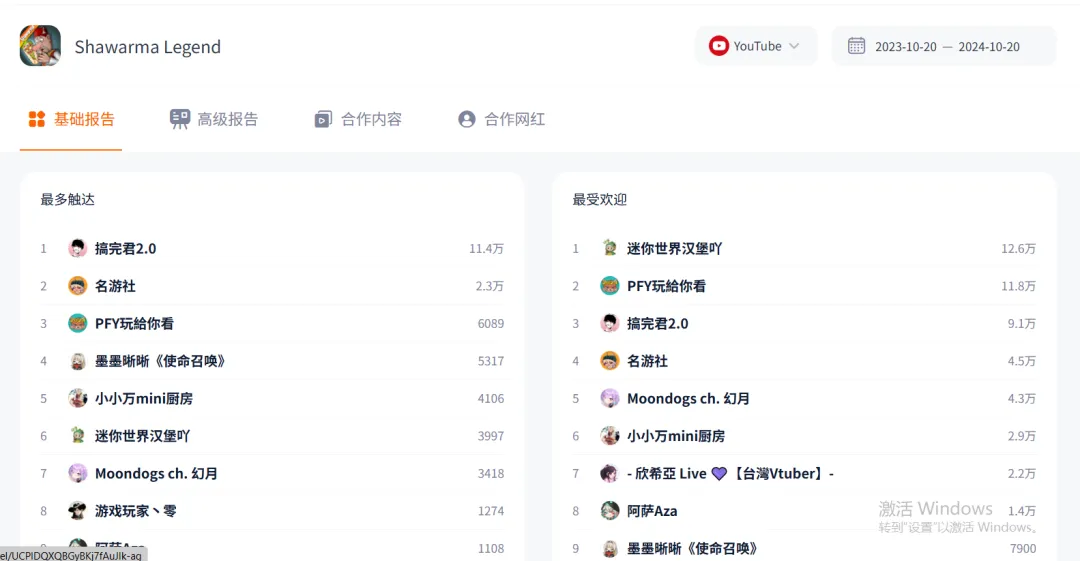
Task: Open avatar of 搞完君2.0 in 最受欢迎
Action: point(610,323)
